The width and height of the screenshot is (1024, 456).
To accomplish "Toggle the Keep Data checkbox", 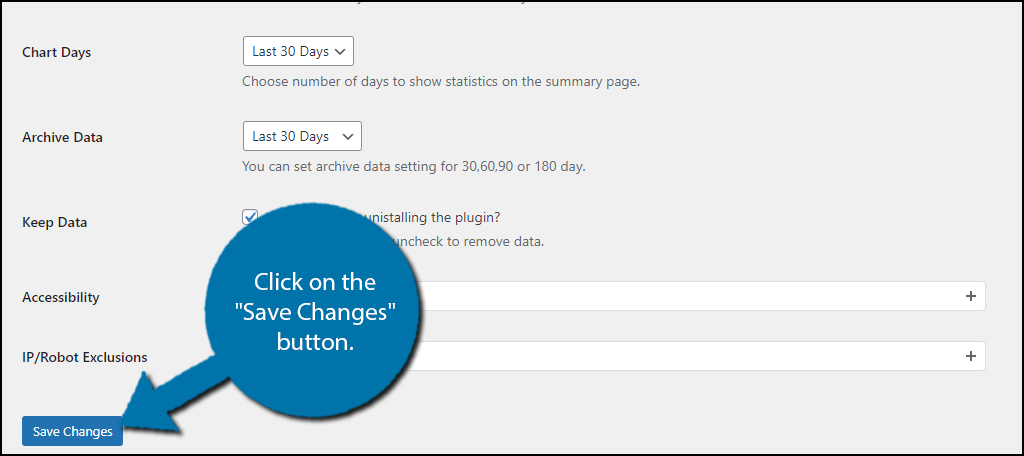I will pyautogui.click(x=249, y=217).
